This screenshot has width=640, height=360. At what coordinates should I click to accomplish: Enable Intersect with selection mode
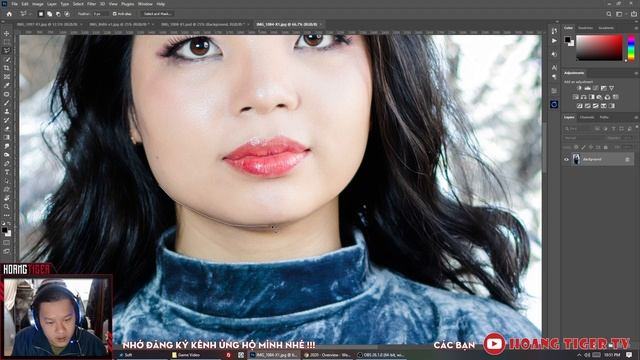click(x=67, y=14)
